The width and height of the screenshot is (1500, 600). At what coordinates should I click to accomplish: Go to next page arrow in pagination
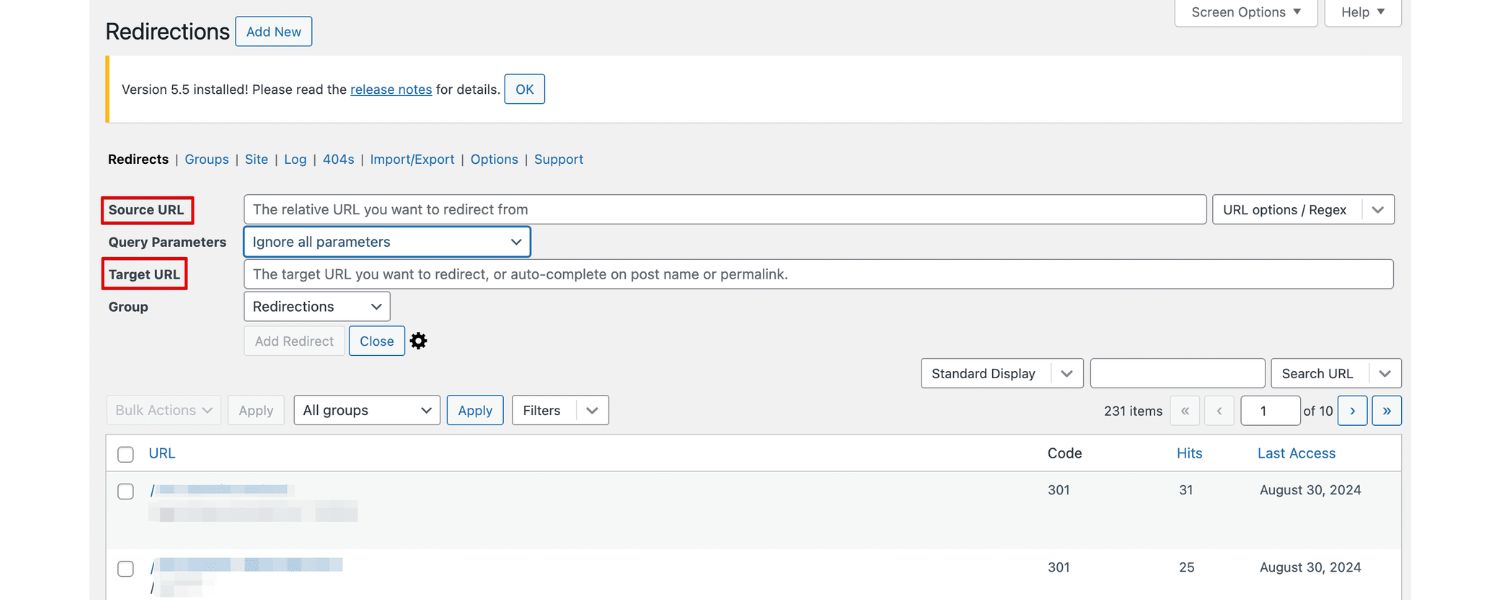[x=1352, y=411]
